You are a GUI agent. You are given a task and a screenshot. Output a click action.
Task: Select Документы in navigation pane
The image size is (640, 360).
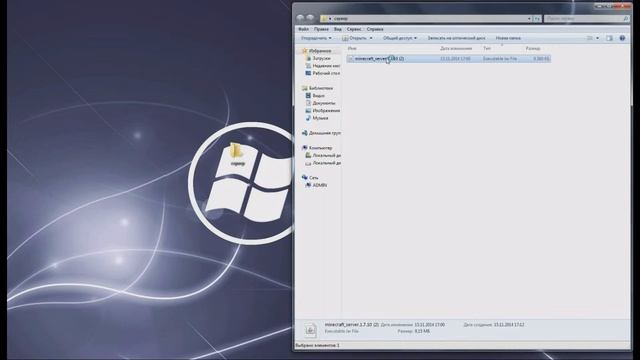[x=324, y=103]
